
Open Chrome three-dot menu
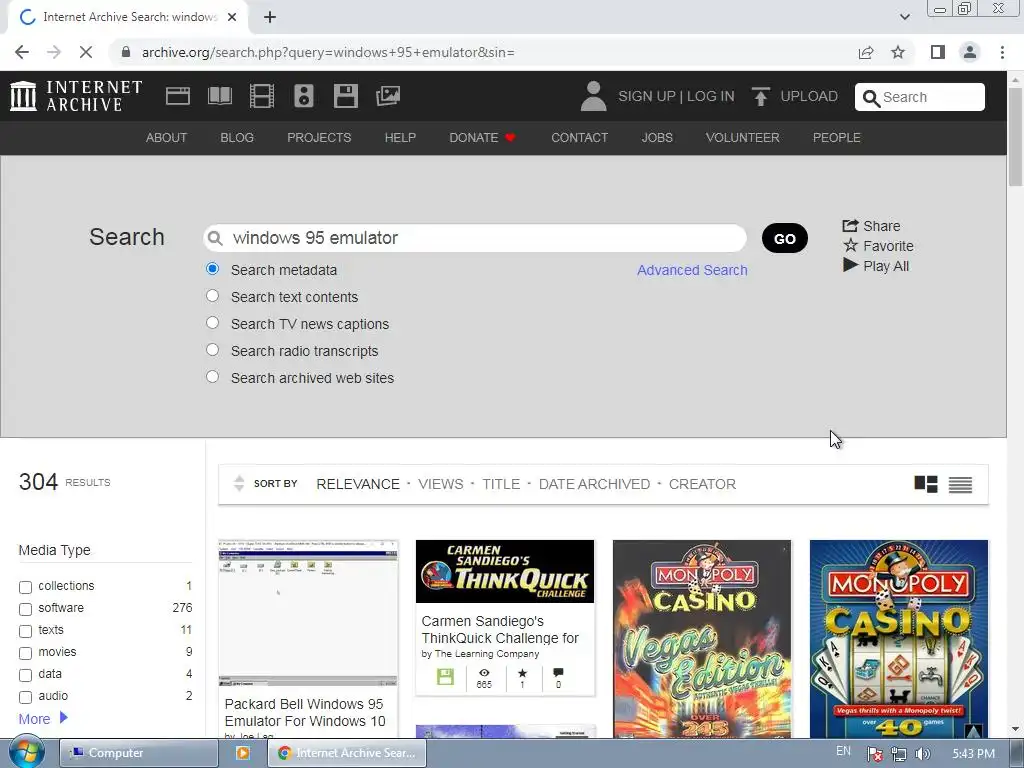1002,52
